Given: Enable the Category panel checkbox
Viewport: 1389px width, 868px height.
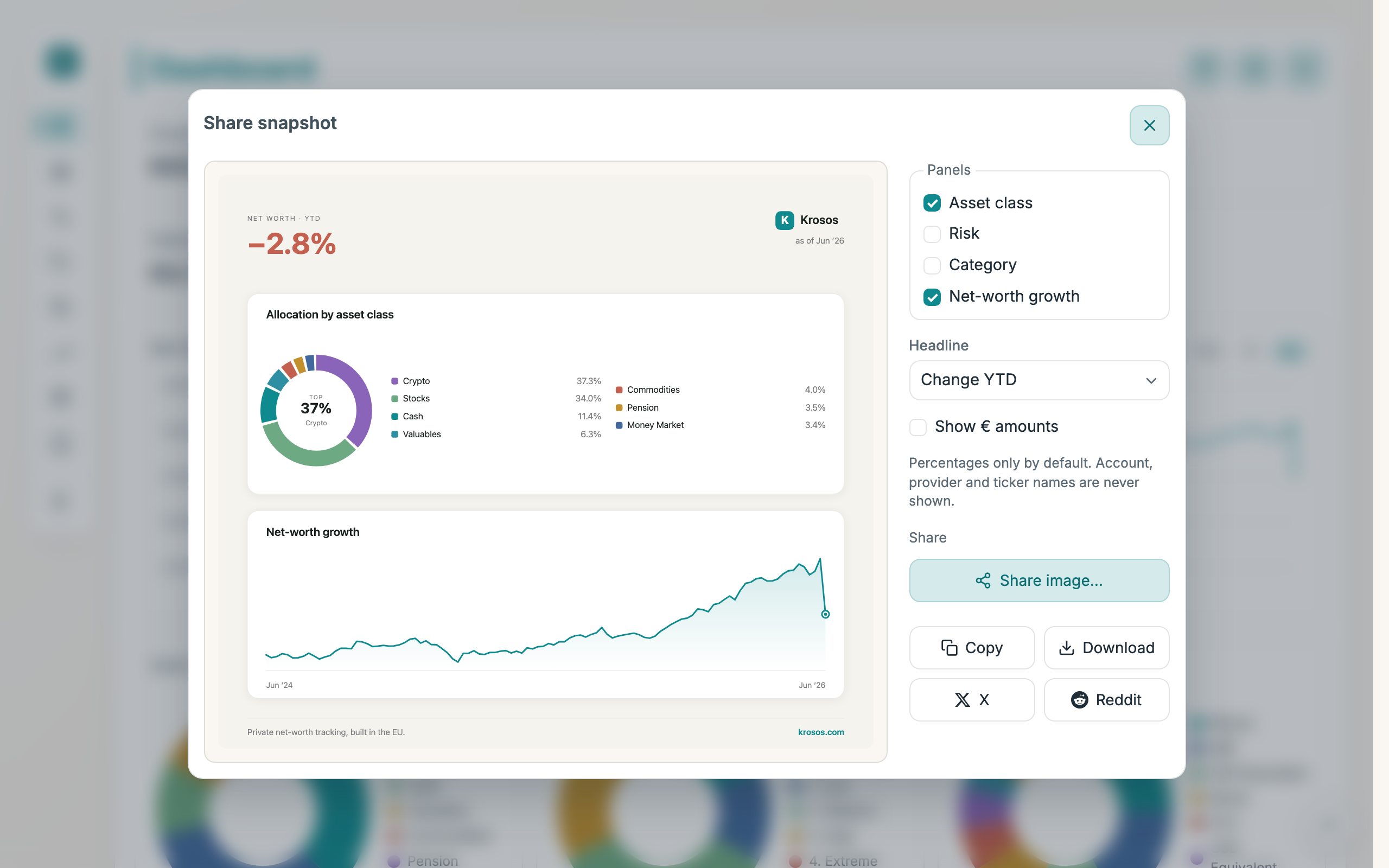Looking at the screenshot, I should (x=932, y=265).
